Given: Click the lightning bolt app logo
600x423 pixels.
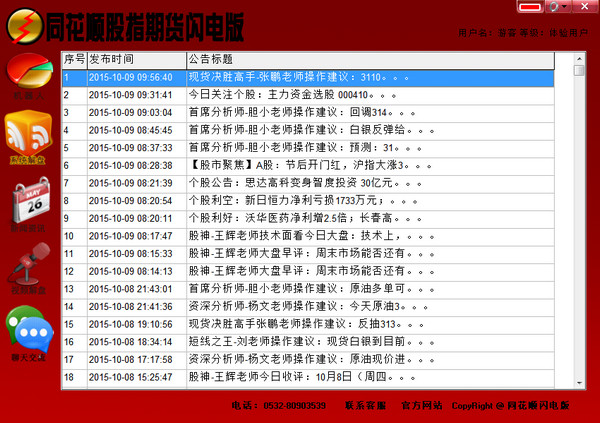Looking at the screenshot, I should (25, 26).
